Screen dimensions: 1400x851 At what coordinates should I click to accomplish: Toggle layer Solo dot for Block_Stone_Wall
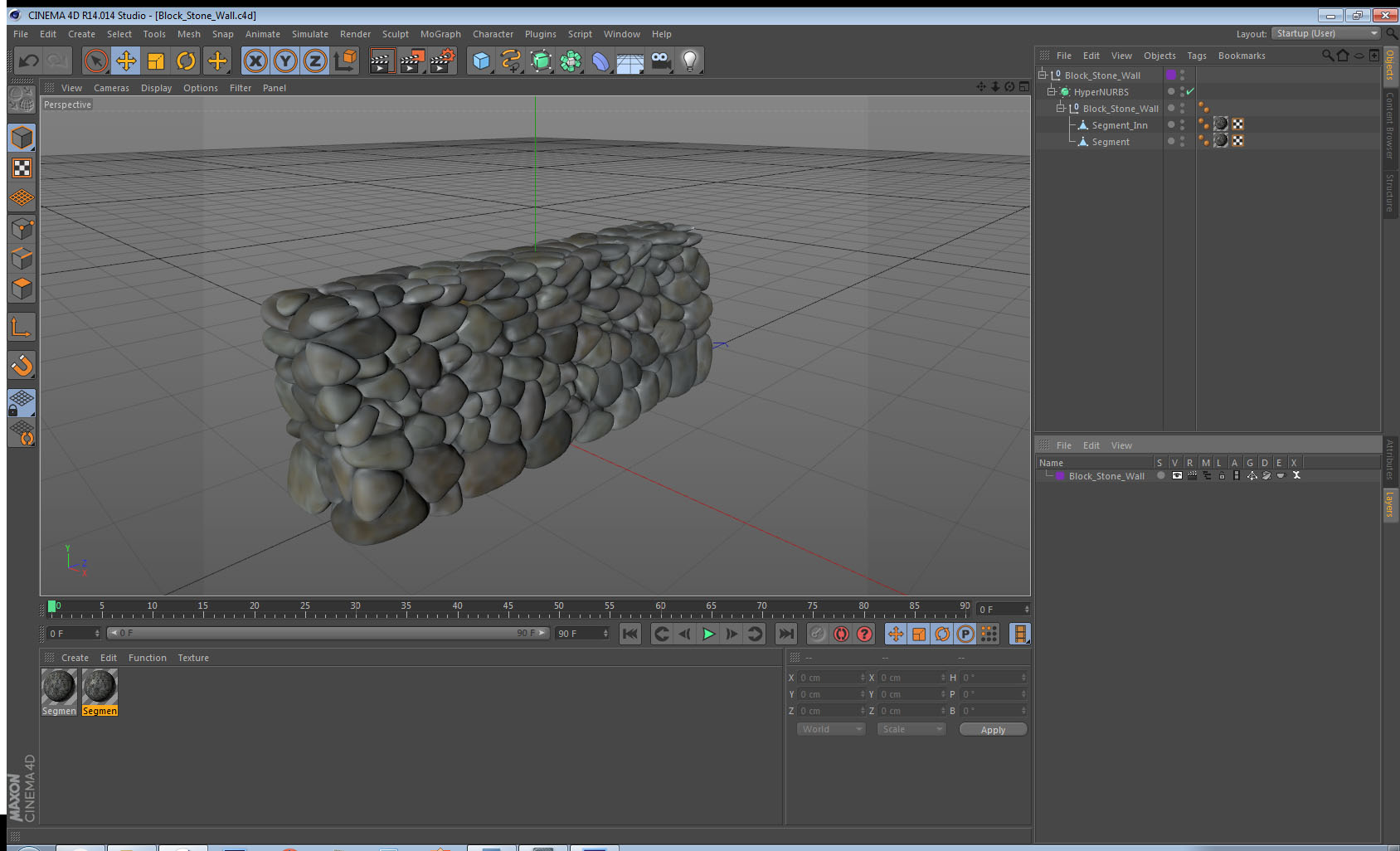pyautogui.click(x=1161, y=475)
